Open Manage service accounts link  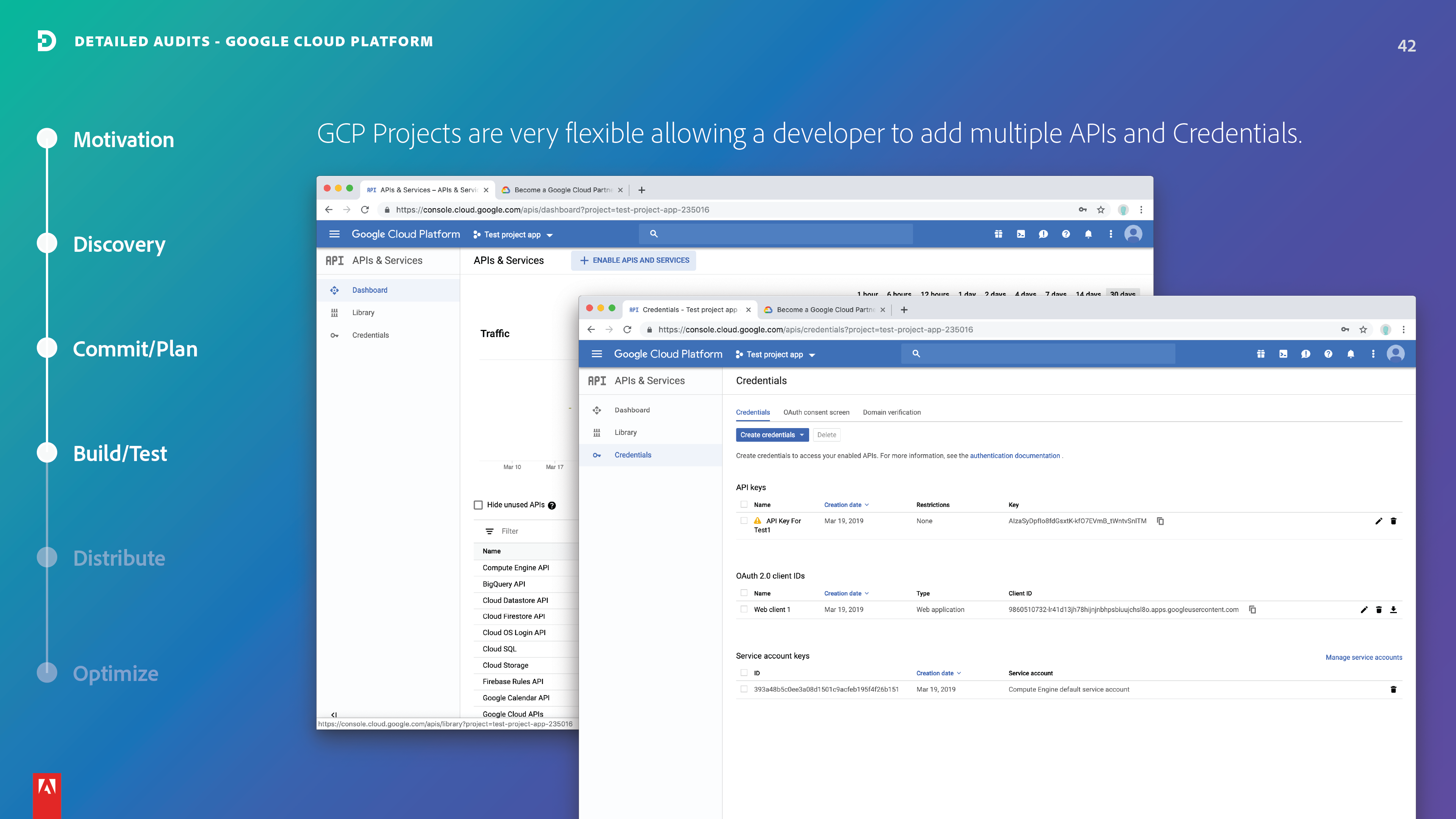1363,657
